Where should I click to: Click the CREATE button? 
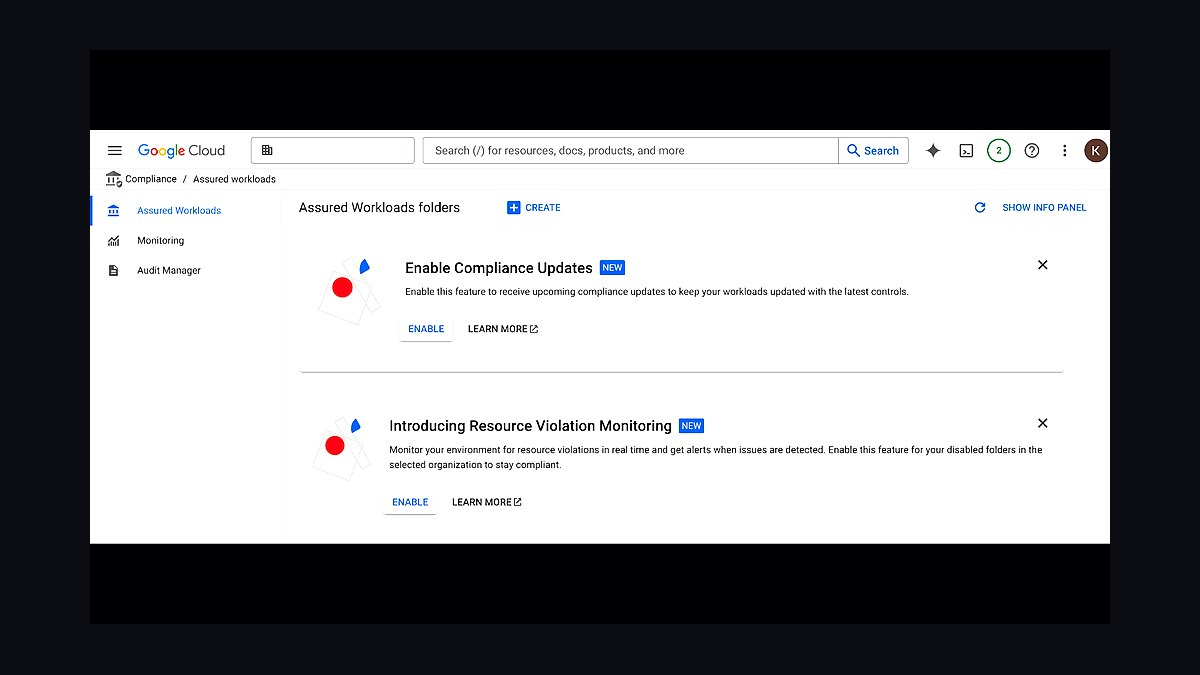coord(534,208)
